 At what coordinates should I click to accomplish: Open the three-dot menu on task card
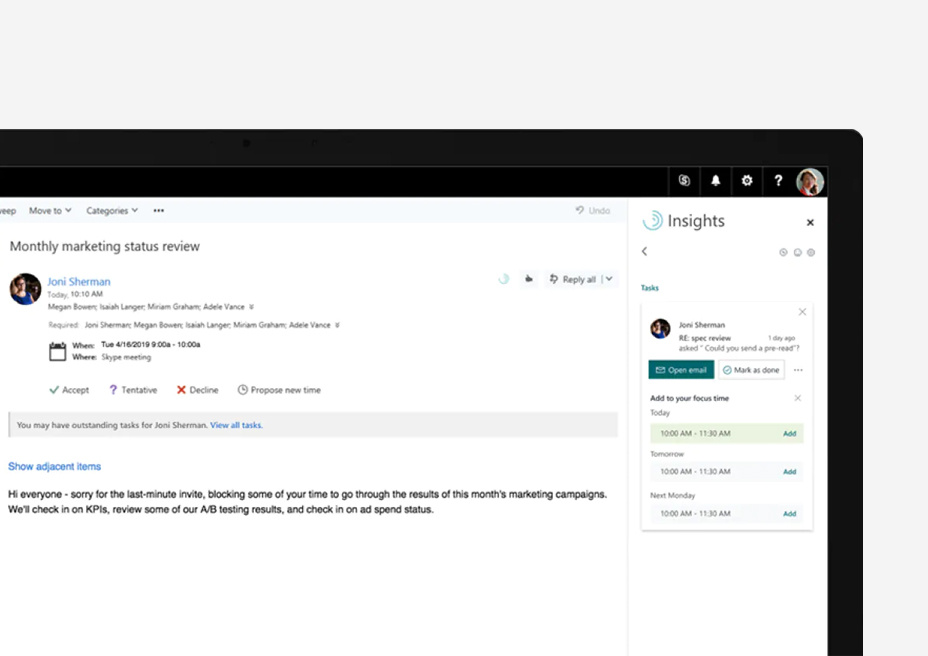(x=798, y=370)
